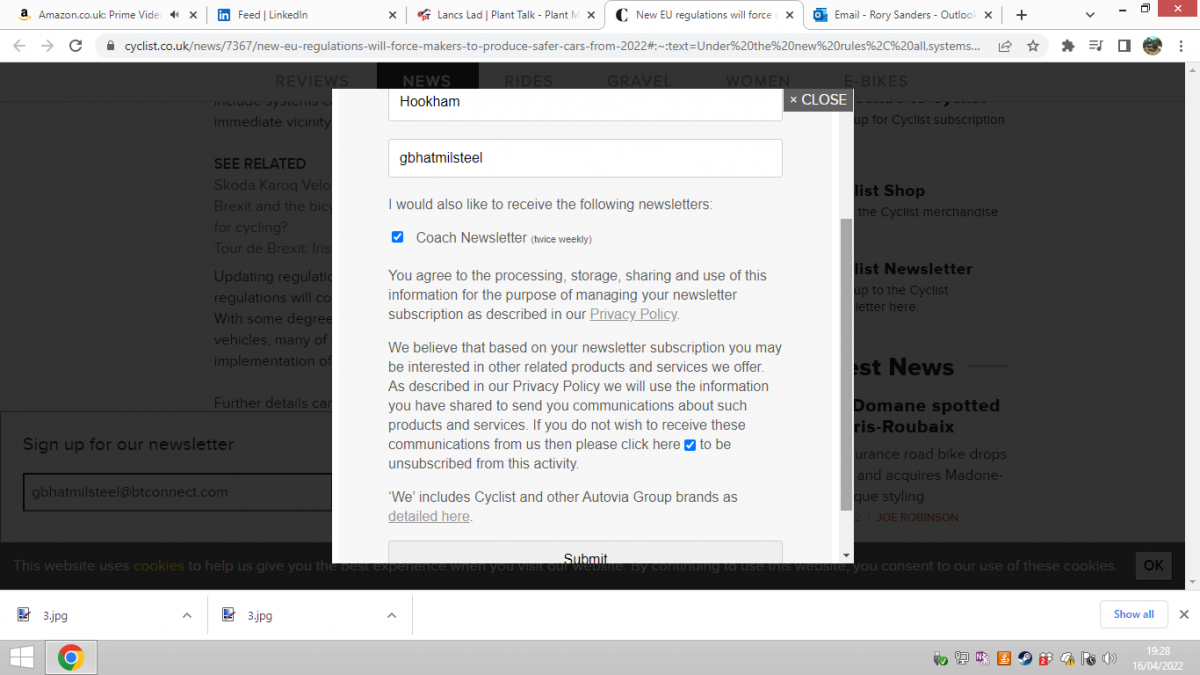The image size is (1200, 675).
Task: Open the Chrome extensions puzzle icon
Action: point(1068,46)
